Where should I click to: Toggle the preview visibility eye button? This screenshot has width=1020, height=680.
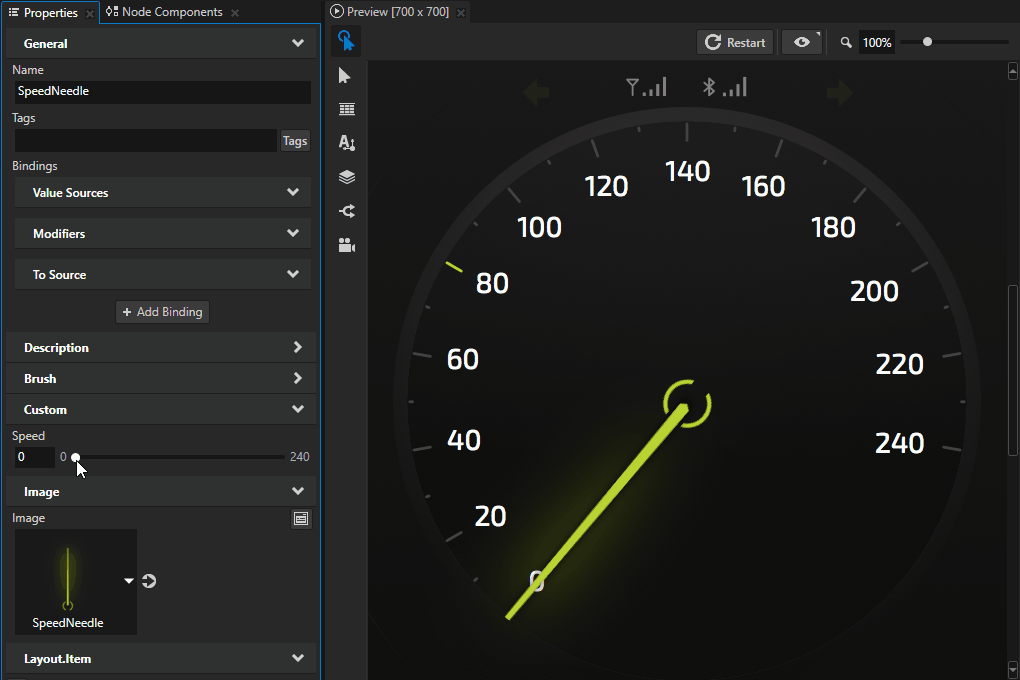pyautogui.click(x=802, y=42)
